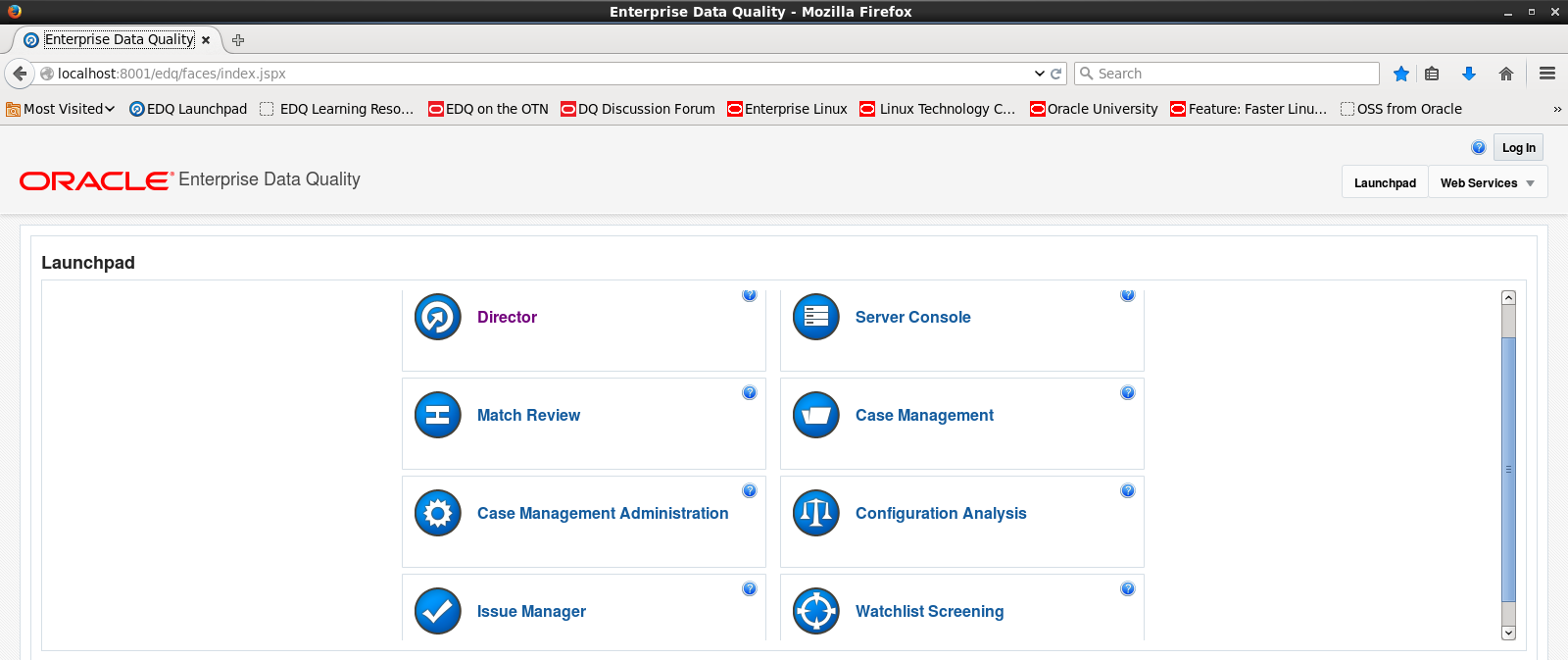Open the Server Console icon
The width and height of the screenshot is (1568, 660).
click(816, 317)
